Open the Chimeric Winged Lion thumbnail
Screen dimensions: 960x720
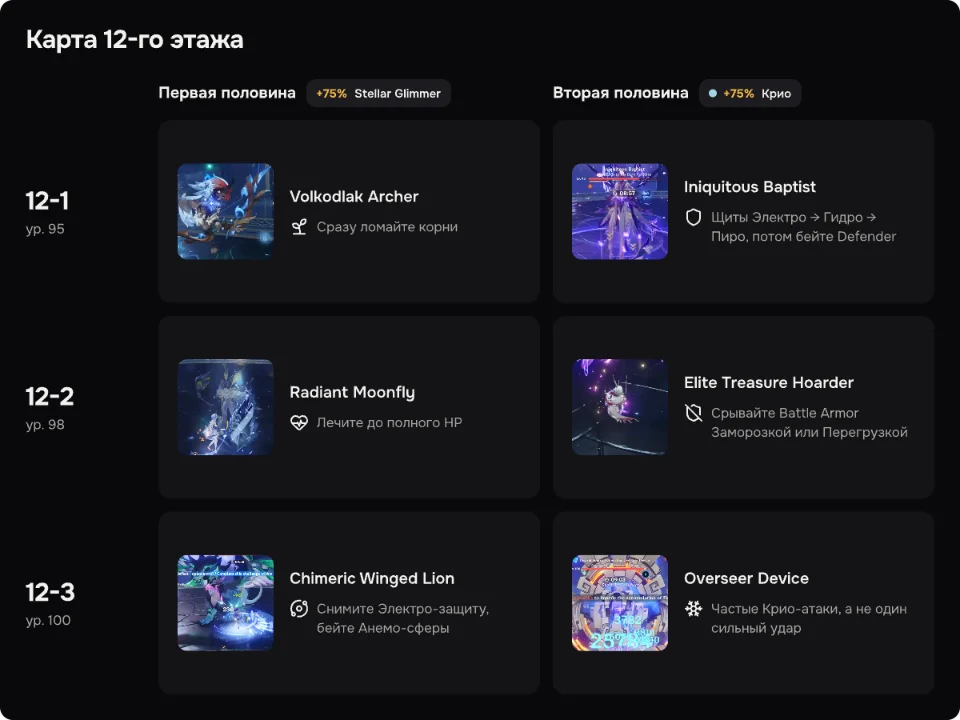point(225,603)
